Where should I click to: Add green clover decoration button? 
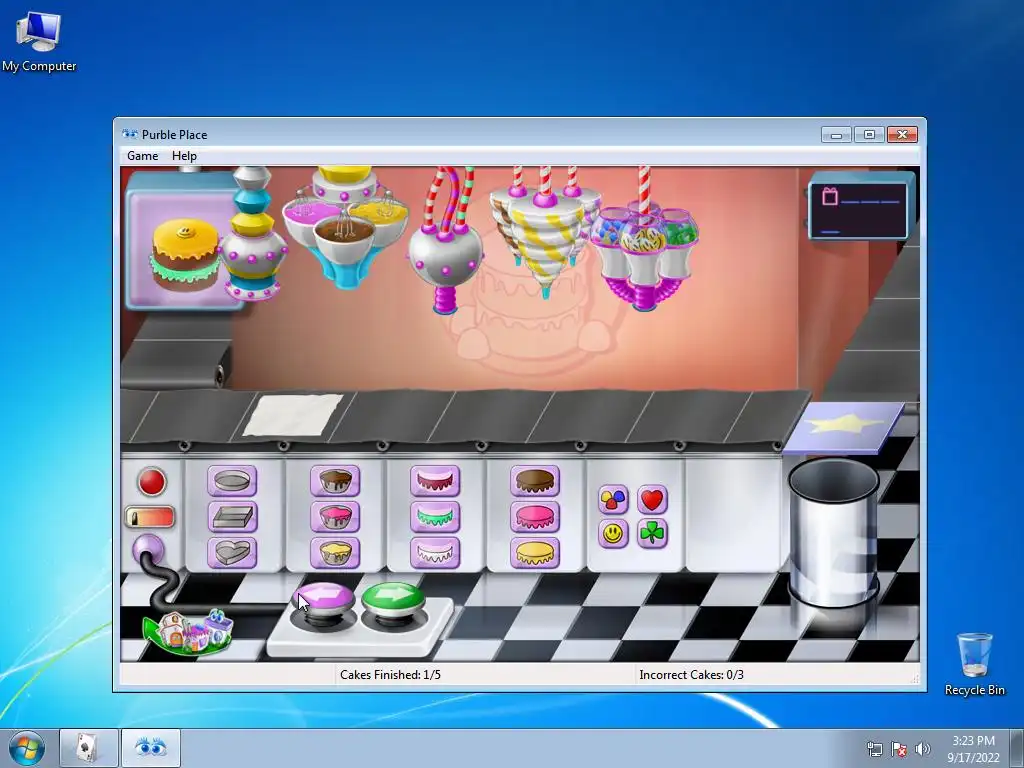[x=652, y=534]
